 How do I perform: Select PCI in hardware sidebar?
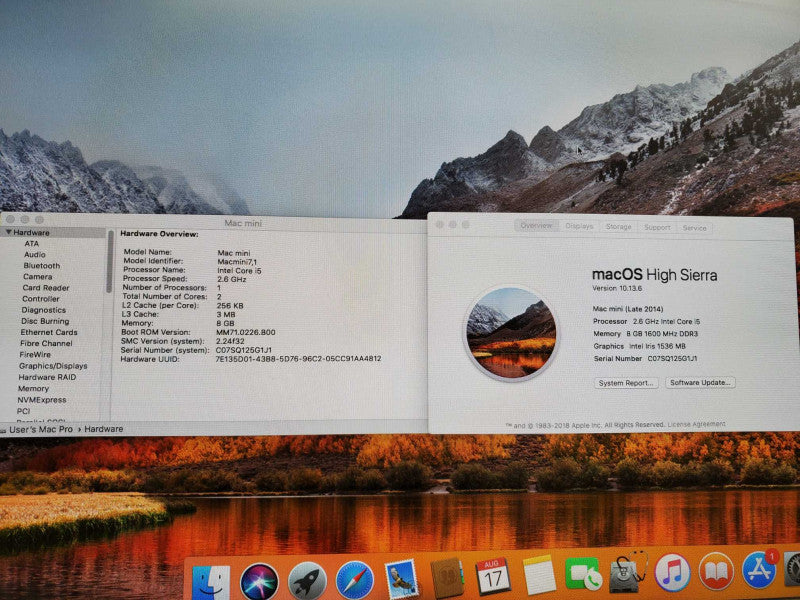(23, 411)
